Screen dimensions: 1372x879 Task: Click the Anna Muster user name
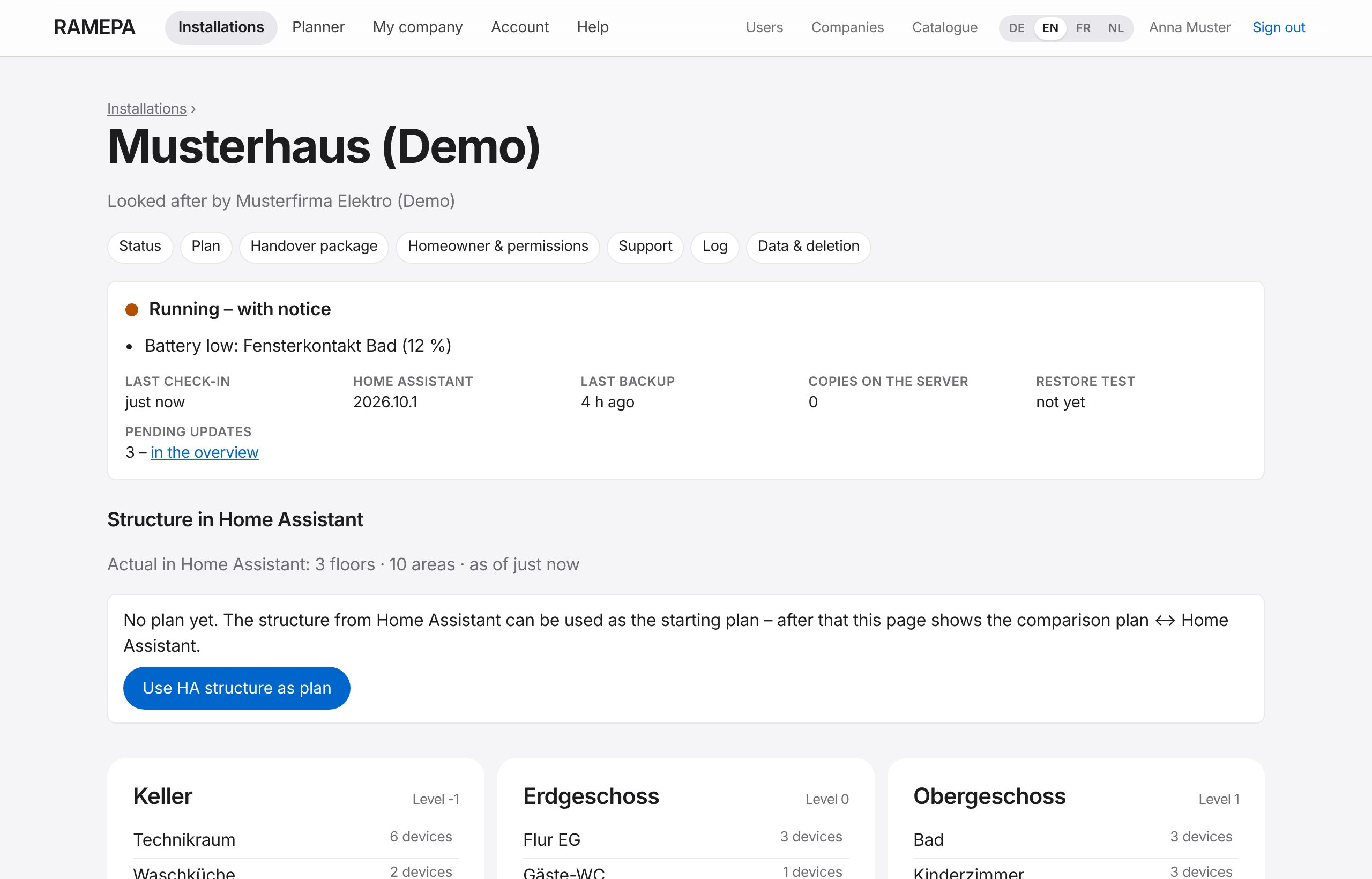pyautogui.click(x=1190, y=27)
